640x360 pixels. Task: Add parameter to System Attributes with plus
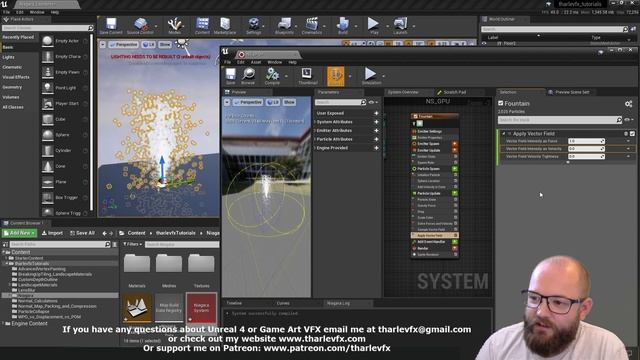coord(376,122)
